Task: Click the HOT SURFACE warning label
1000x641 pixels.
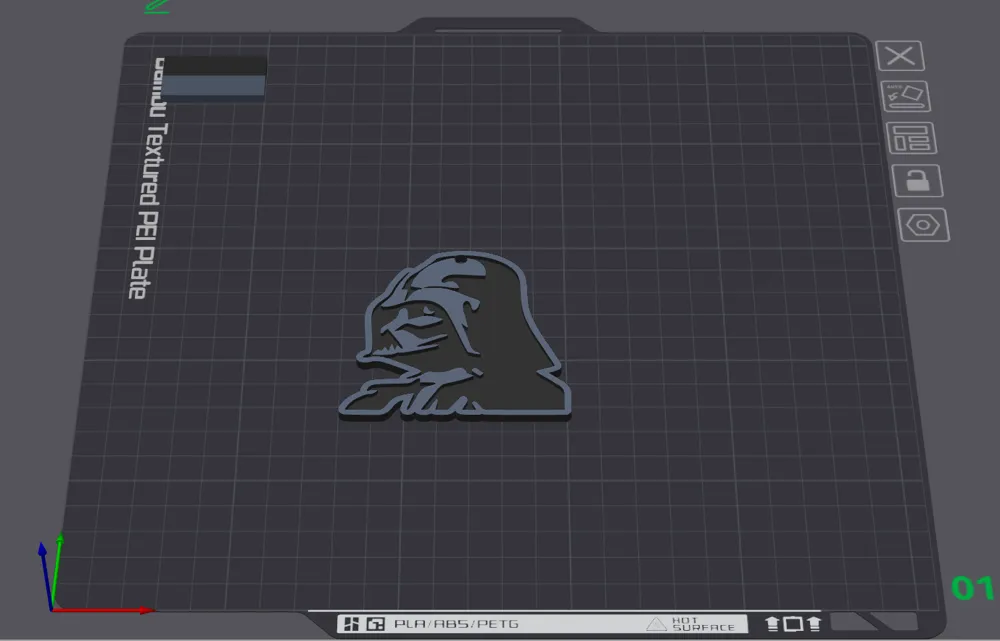Action: [x=691, y=624]
